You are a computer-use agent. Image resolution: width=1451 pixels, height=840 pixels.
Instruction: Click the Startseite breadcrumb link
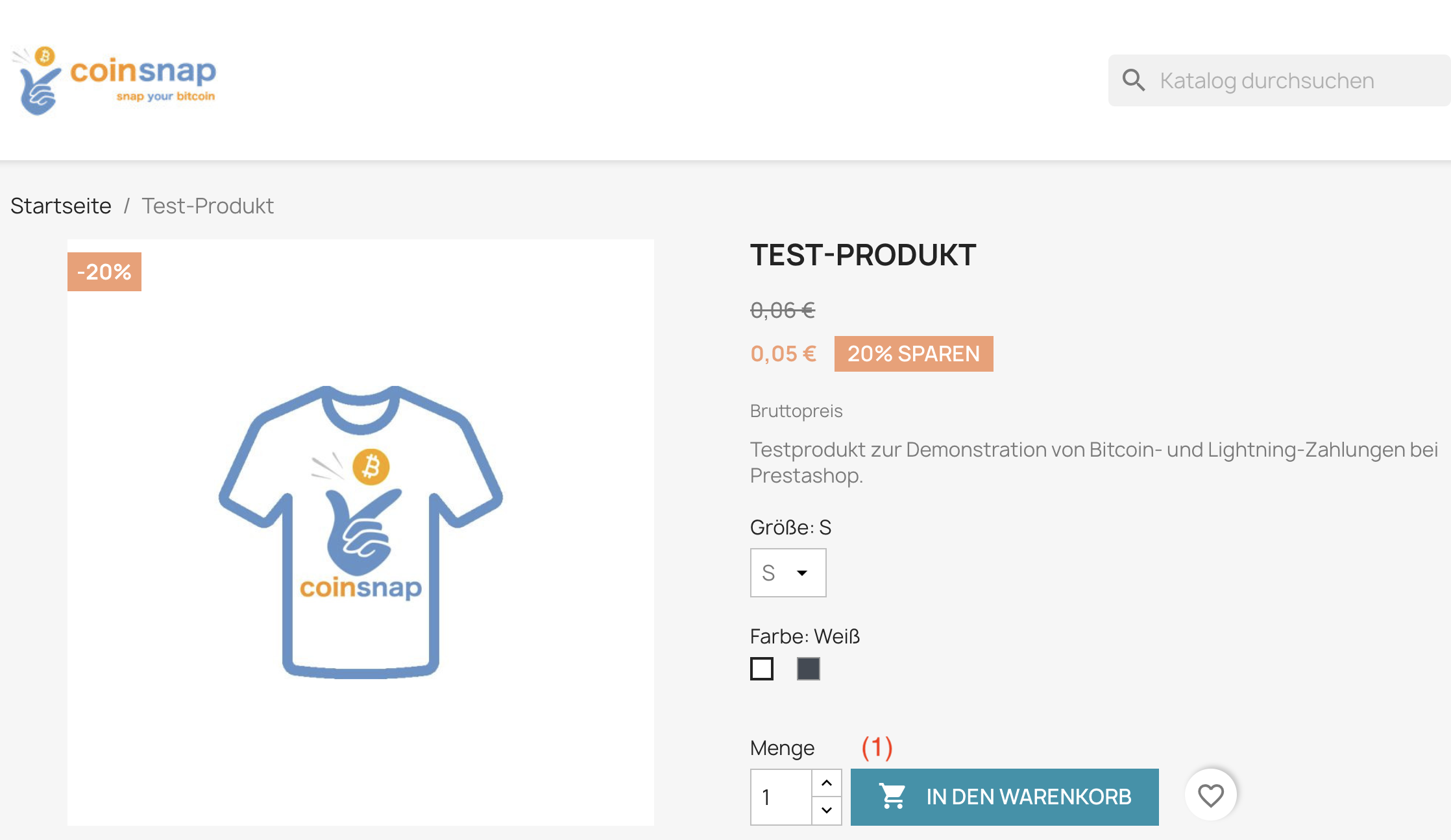point(61,206)
